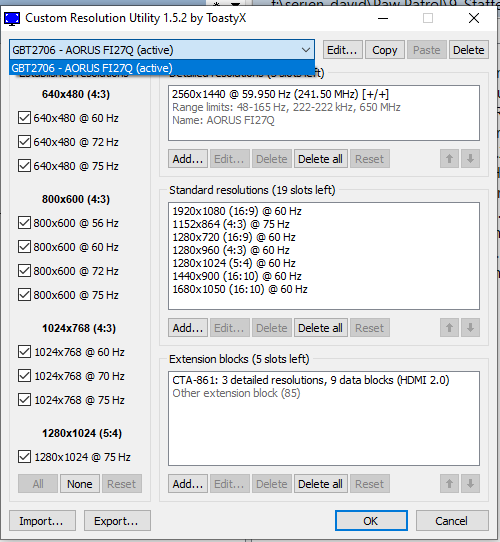Delete all standard resolutions

point(321,327)
